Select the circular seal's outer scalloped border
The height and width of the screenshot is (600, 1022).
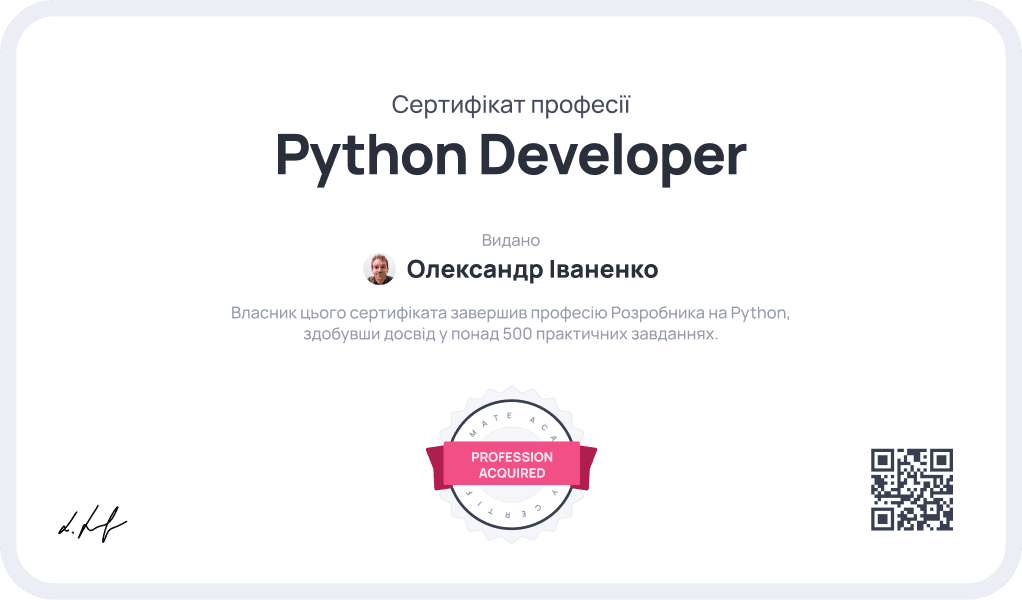tap(512, 393)
